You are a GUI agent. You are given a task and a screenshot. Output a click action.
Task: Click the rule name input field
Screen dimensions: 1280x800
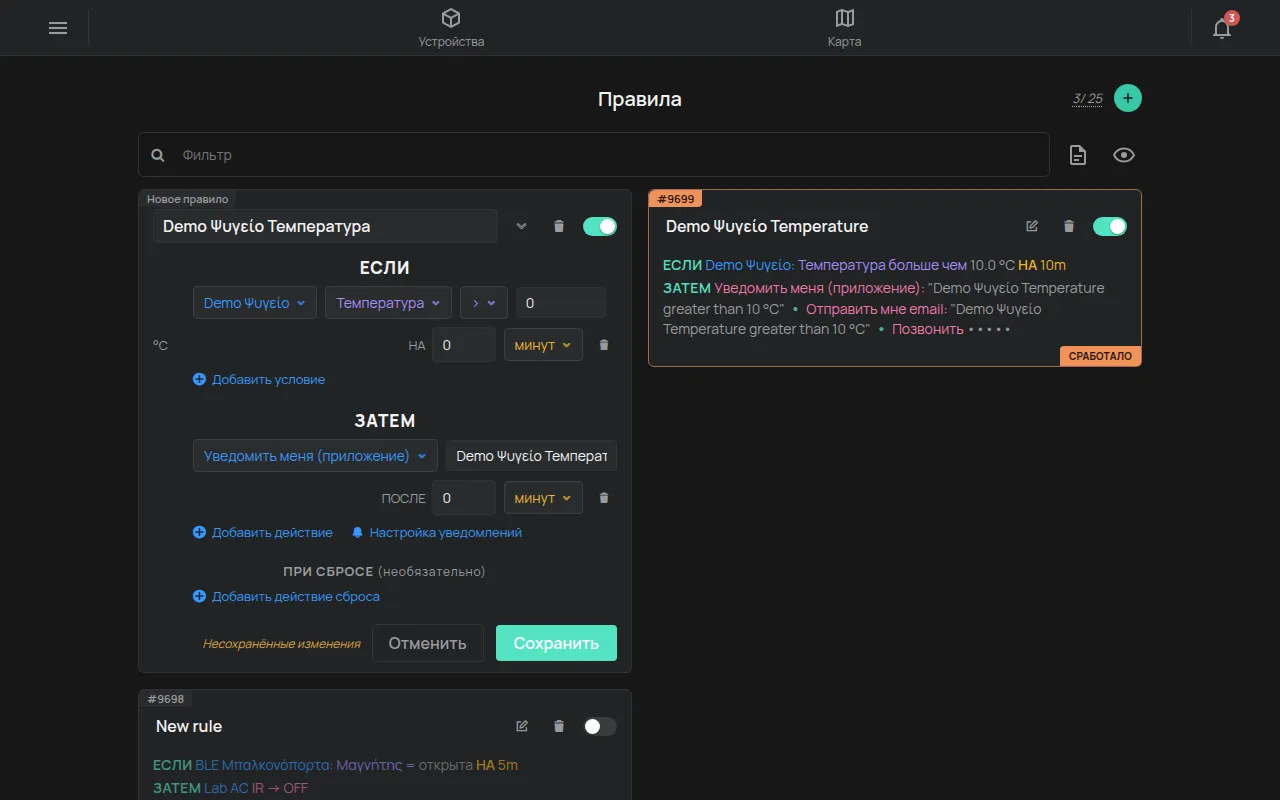[325, 226]
